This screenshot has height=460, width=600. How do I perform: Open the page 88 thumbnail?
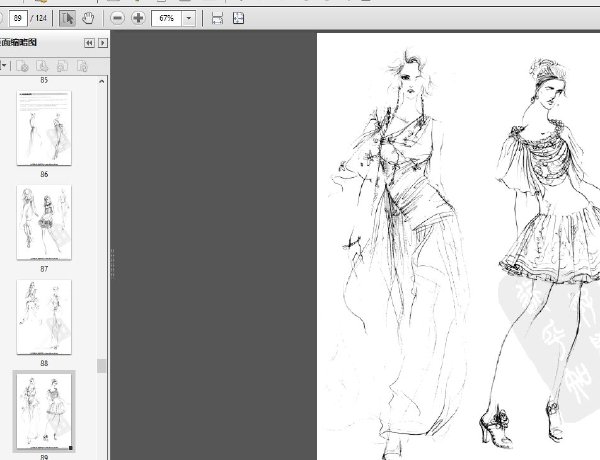(44, 317)
